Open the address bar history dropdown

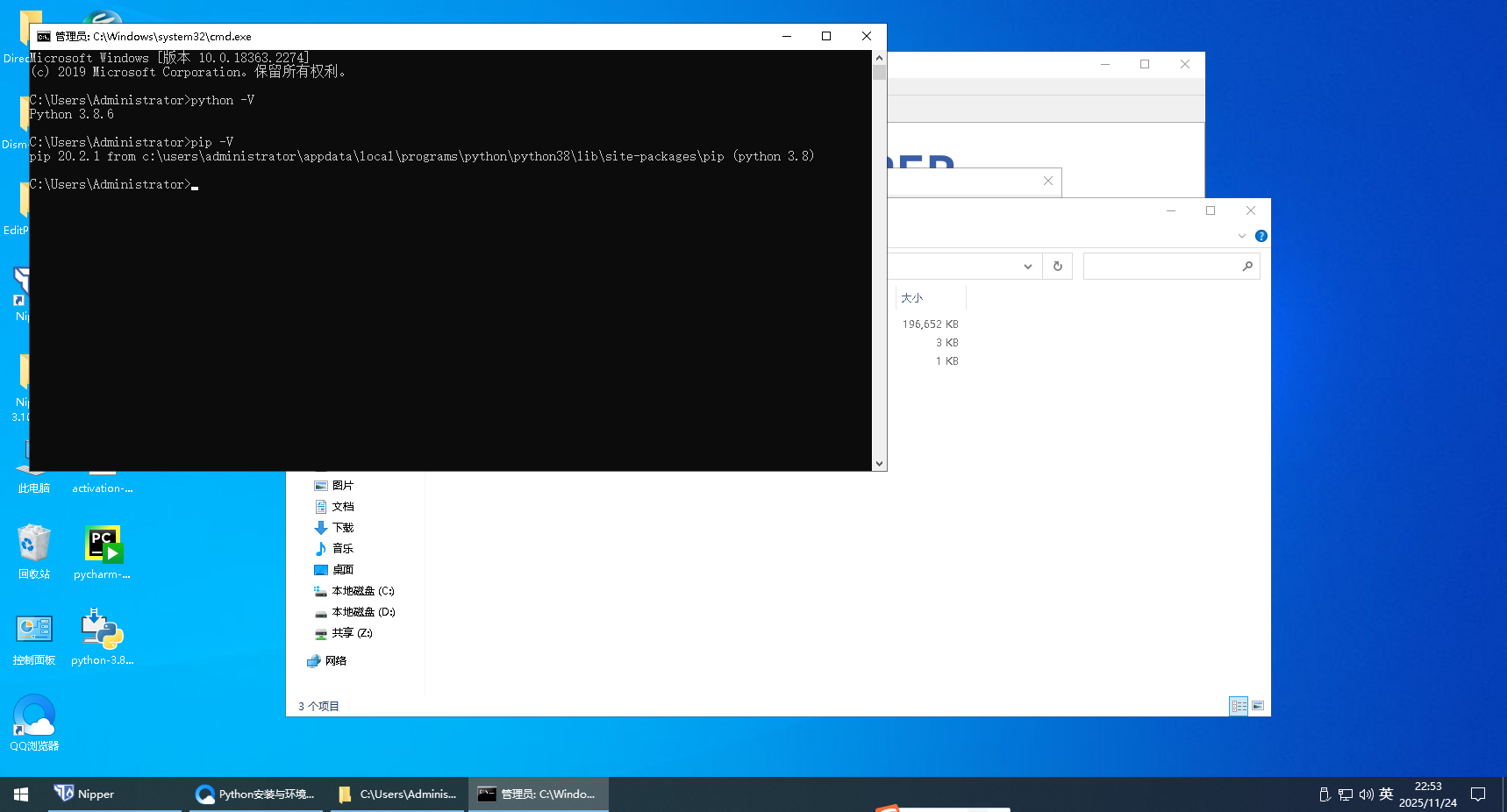pyautogui.click(x=1027, y=267)
